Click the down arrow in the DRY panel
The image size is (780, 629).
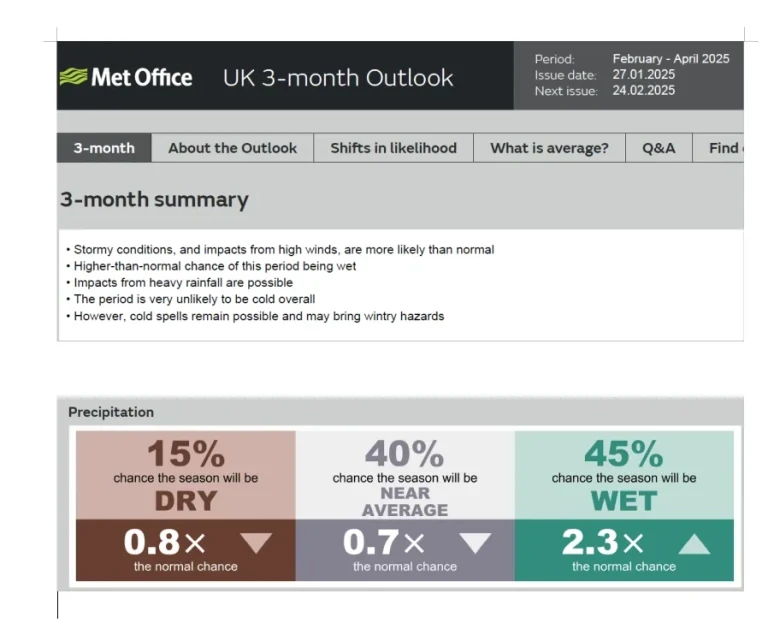(256, 543)
